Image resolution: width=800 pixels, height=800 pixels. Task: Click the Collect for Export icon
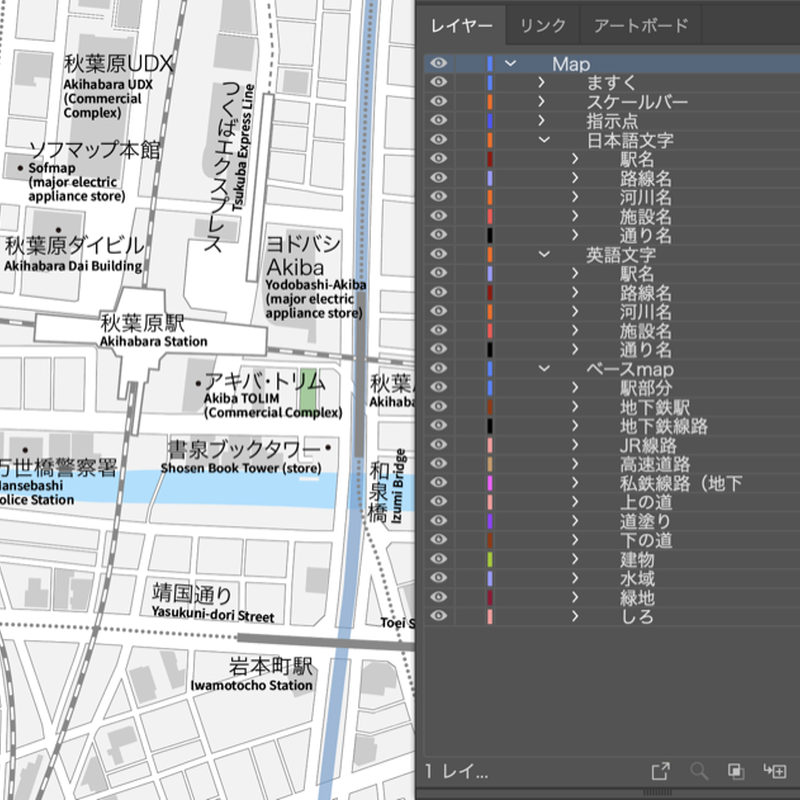click(661, 772)
